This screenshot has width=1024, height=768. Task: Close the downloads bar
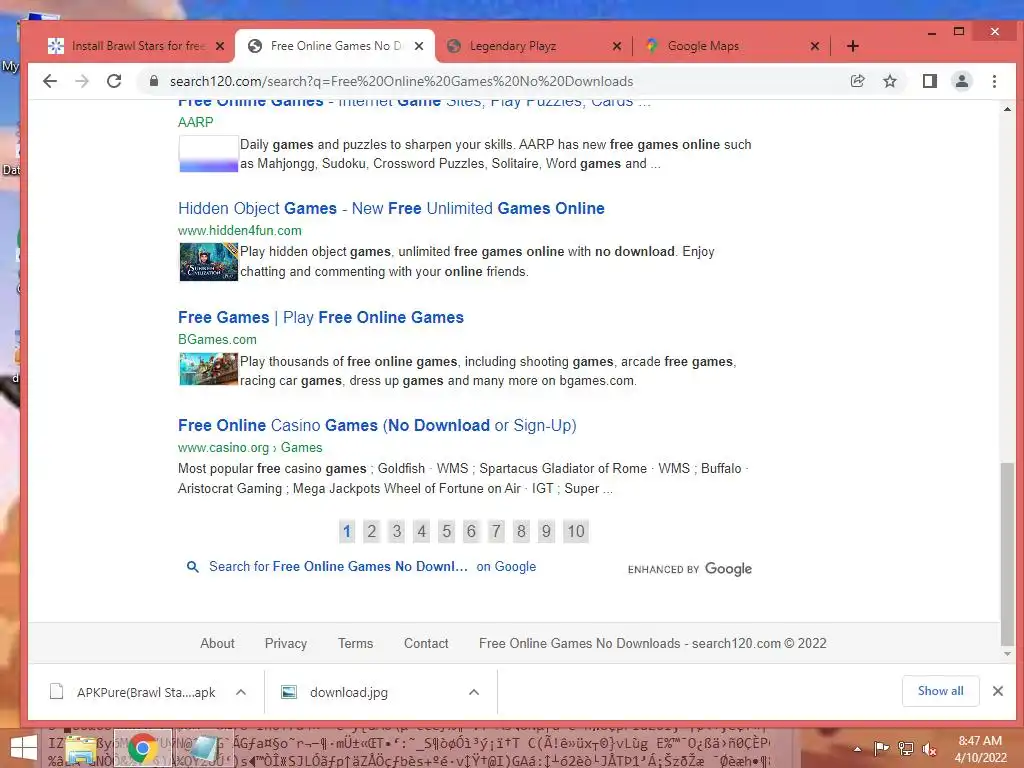click(x=997, y=691)
